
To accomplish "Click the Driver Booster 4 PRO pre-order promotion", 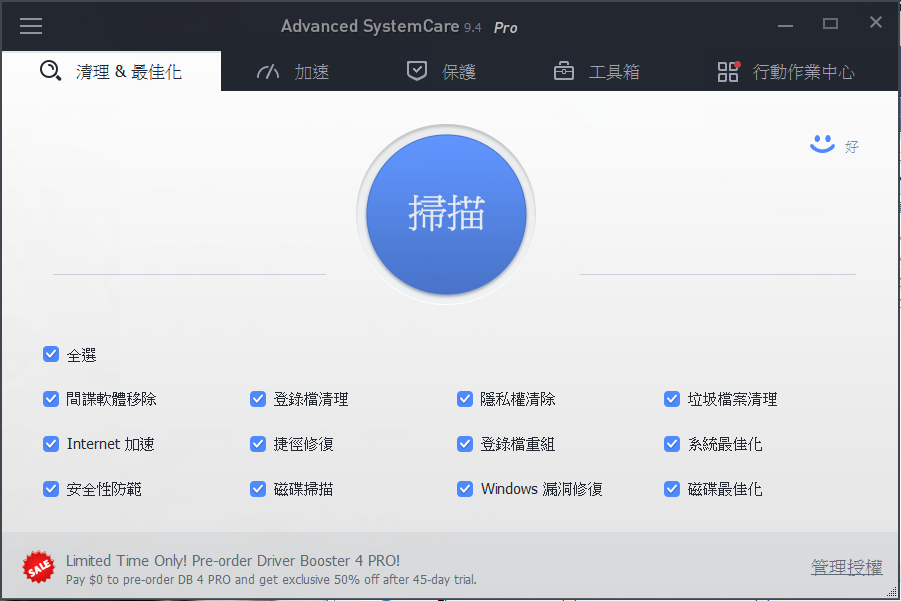I will pyautogui.click(x=271, y=569).
